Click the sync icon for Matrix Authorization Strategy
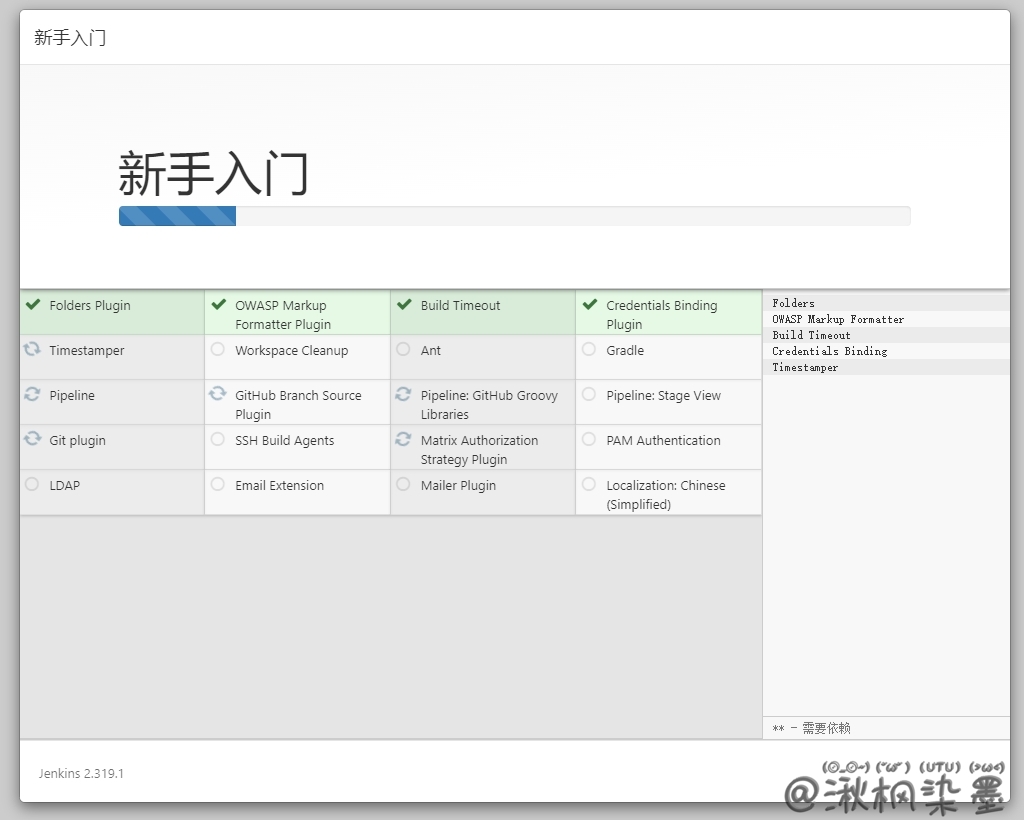1024x820 pixels. click(404, 440)
